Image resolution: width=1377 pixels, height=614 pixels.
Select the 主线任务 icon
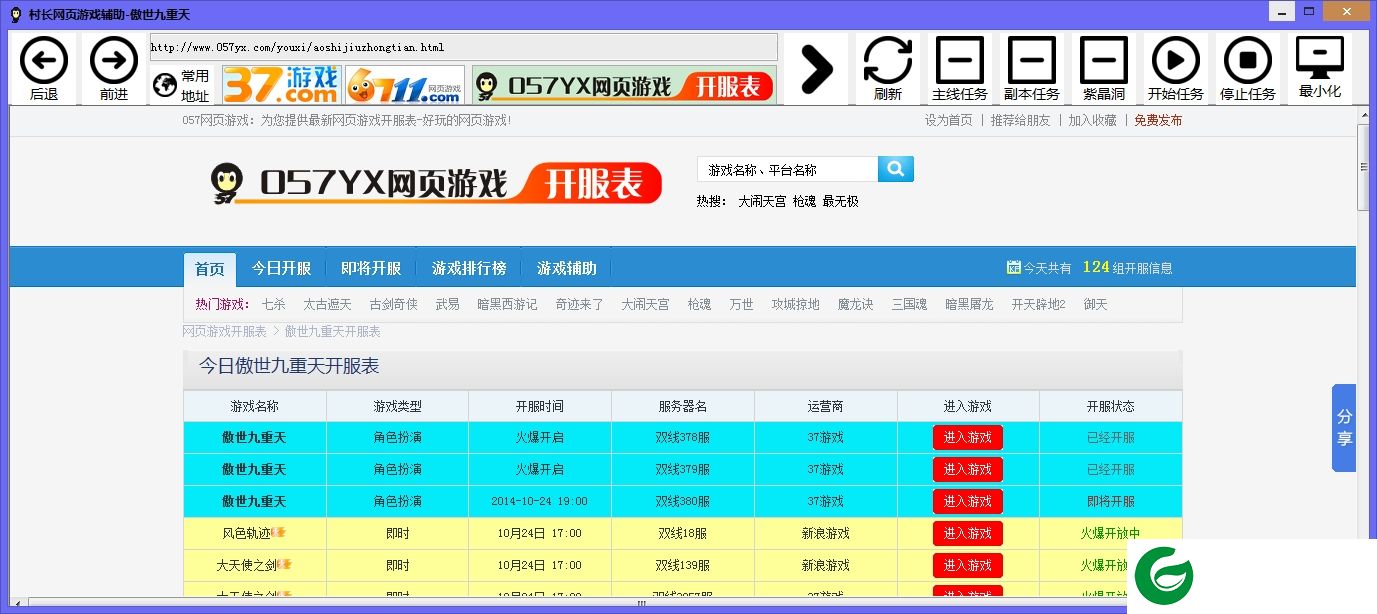click(x=960, y=60)
